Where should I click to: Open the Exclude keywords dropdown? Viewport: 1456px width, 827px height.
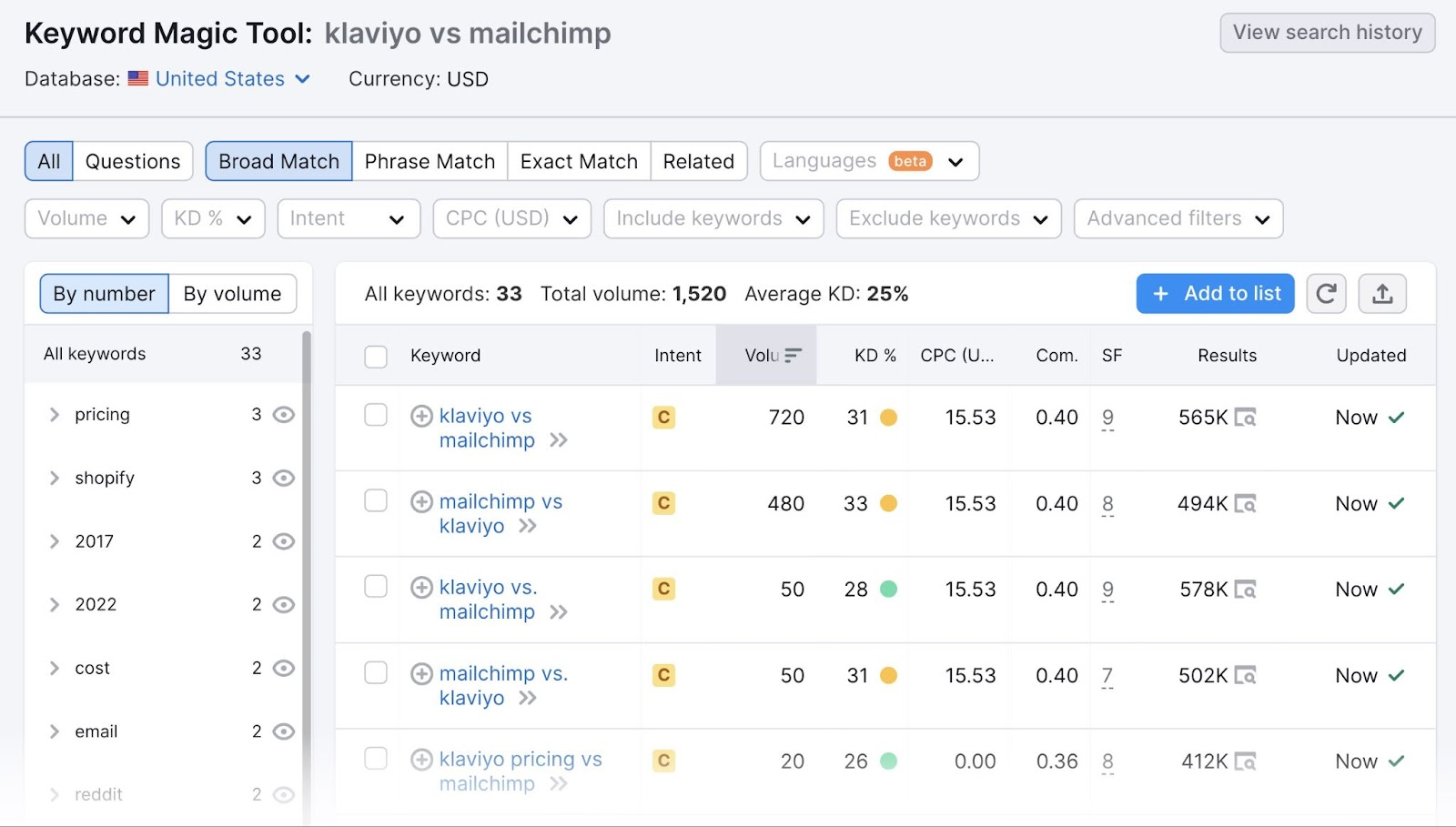pyautogui.click(x=949, y=218)
